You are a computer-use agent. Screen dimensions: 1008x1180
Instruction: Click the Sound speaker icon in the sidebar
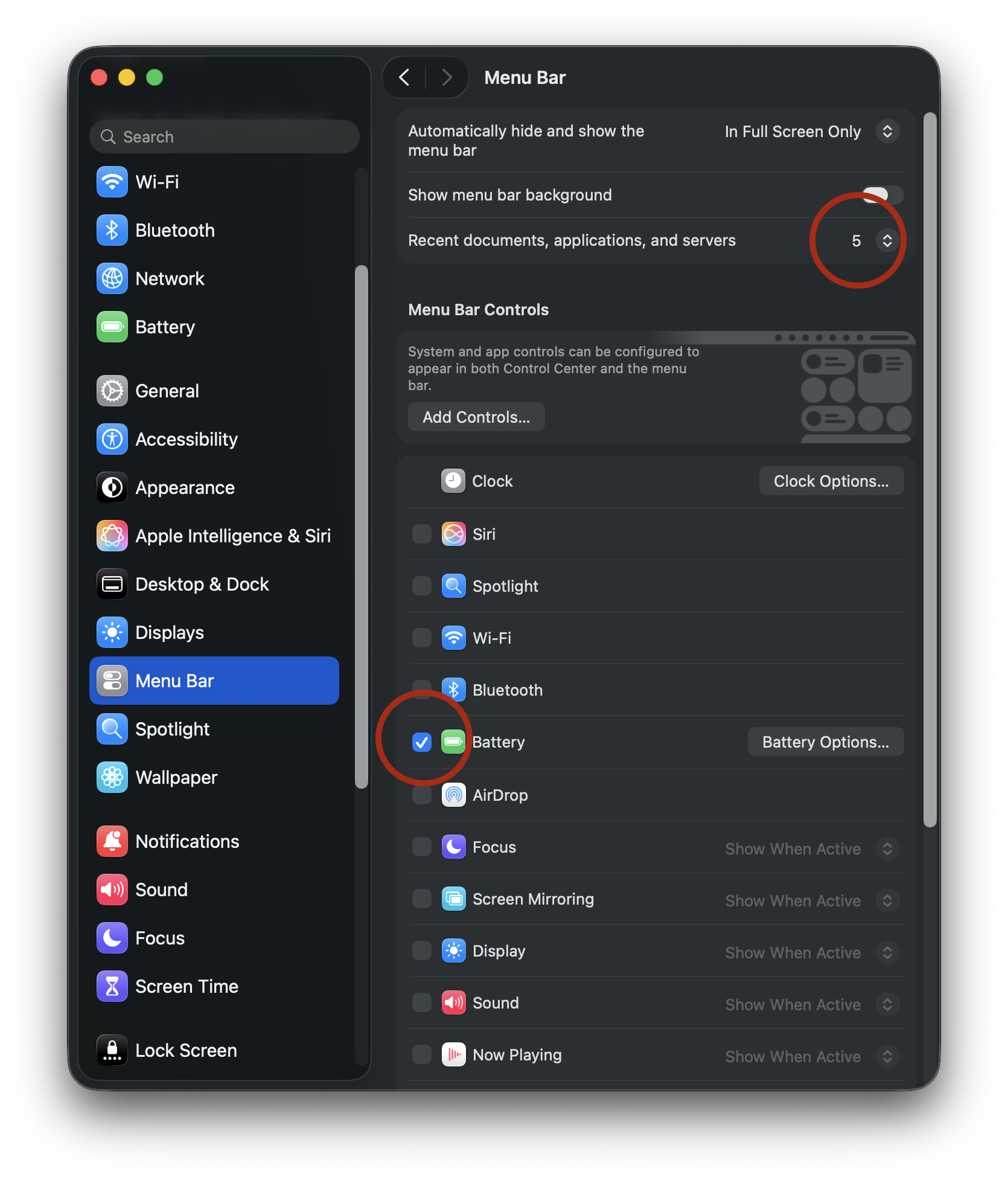[112, 890]
